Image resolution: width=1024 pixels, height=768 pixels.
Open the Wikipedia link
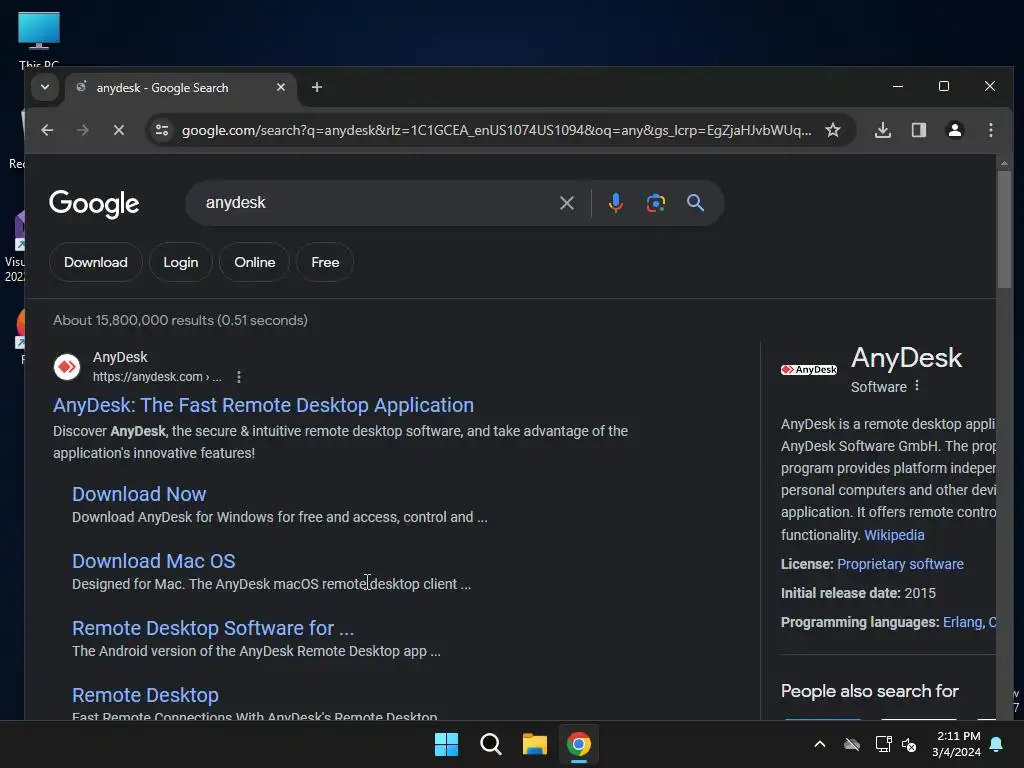(x=894, y=535)
